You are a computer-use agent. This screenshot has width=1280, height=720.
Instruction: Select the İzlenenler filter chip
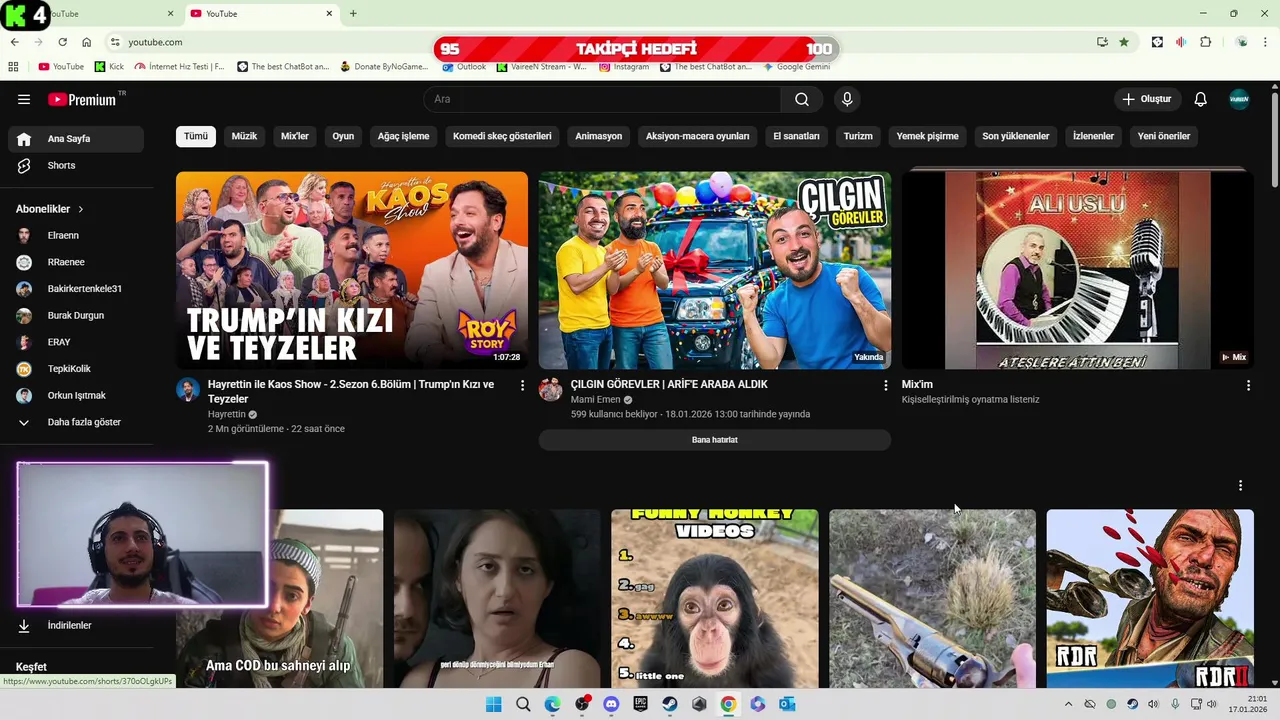point(1093,136)
